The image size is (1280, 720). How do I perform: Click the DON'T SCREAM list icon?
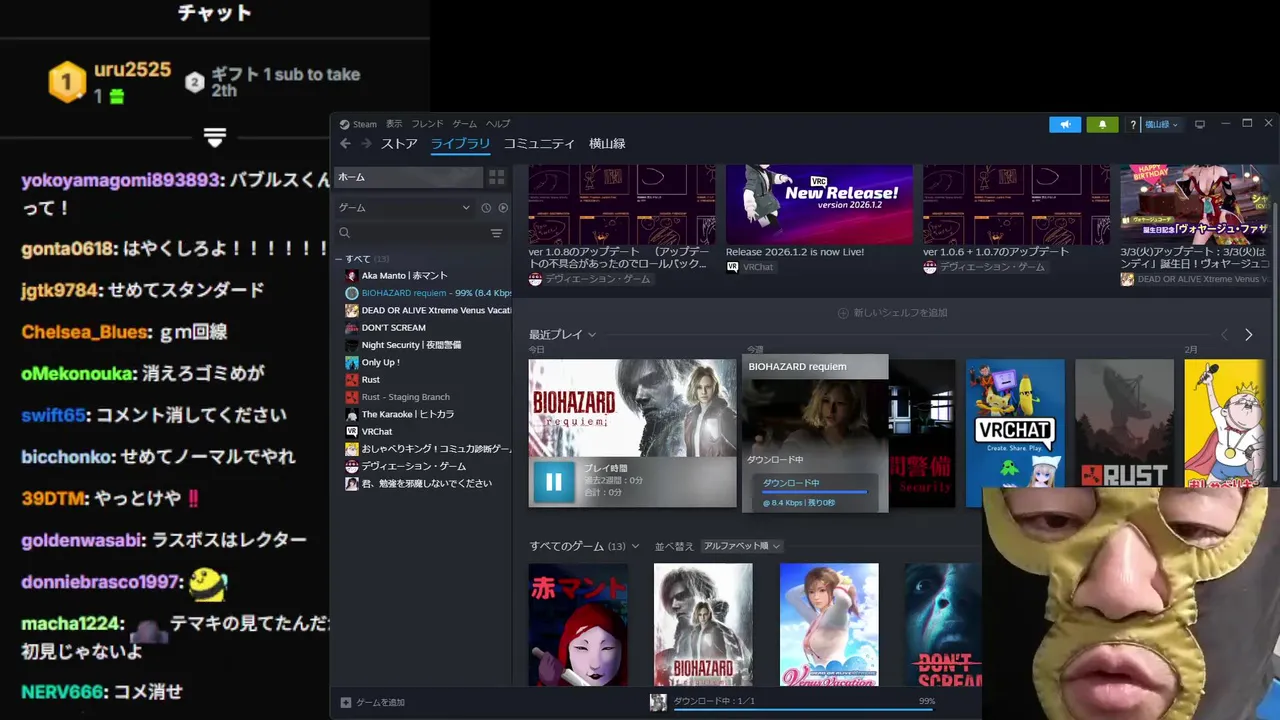pyautogui.click(x=351, y=328)
